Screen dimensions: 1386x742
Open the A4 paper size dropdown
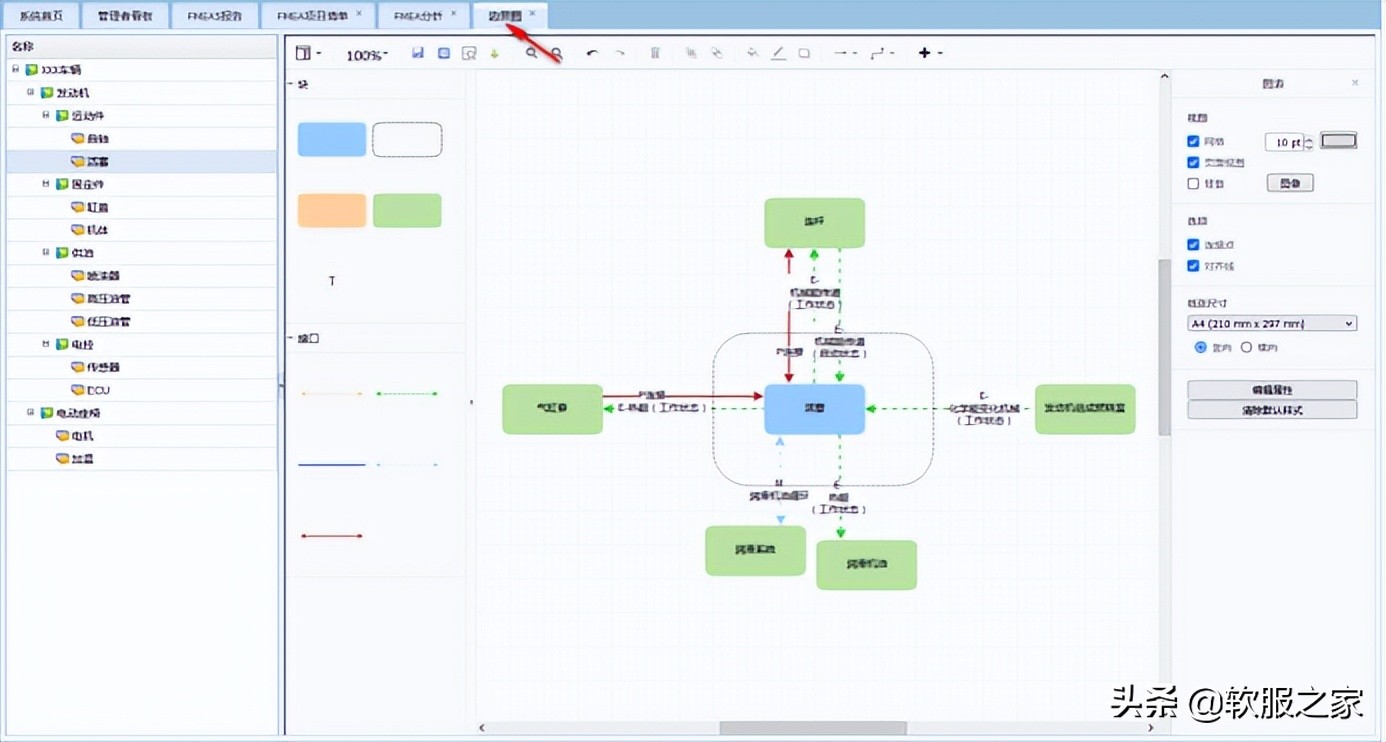click(x=1349, y=322)
